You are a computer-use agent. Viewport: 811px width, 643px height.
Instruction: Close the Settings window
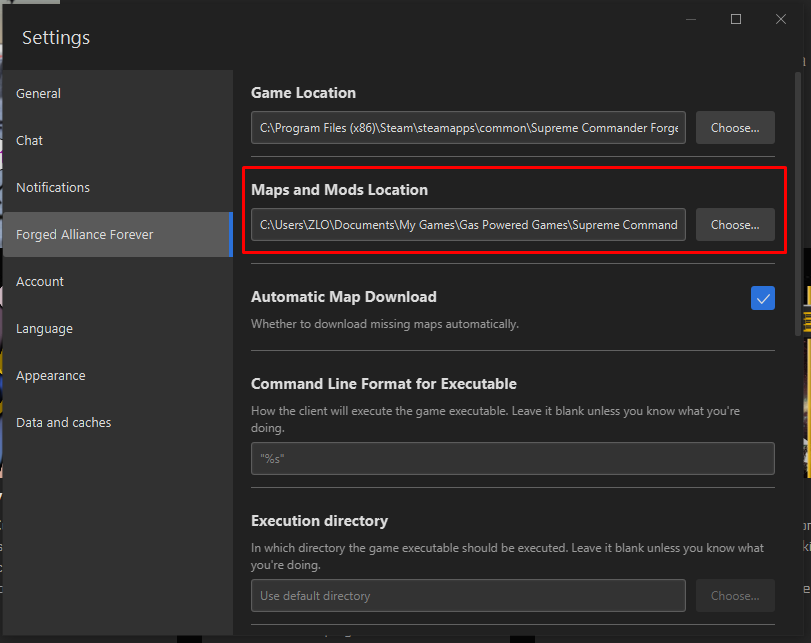coord(780,20)
